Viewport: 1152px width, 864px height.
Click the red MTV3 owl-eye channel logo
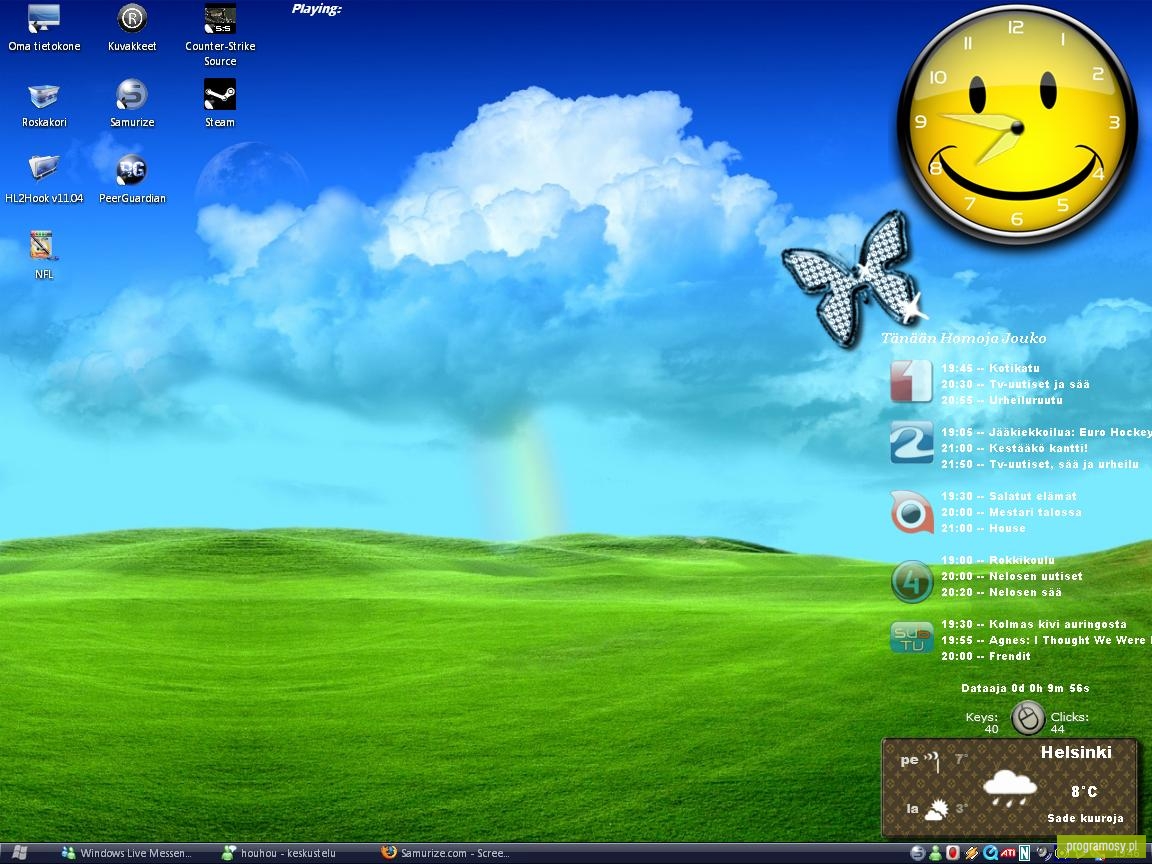pos(912,512)
